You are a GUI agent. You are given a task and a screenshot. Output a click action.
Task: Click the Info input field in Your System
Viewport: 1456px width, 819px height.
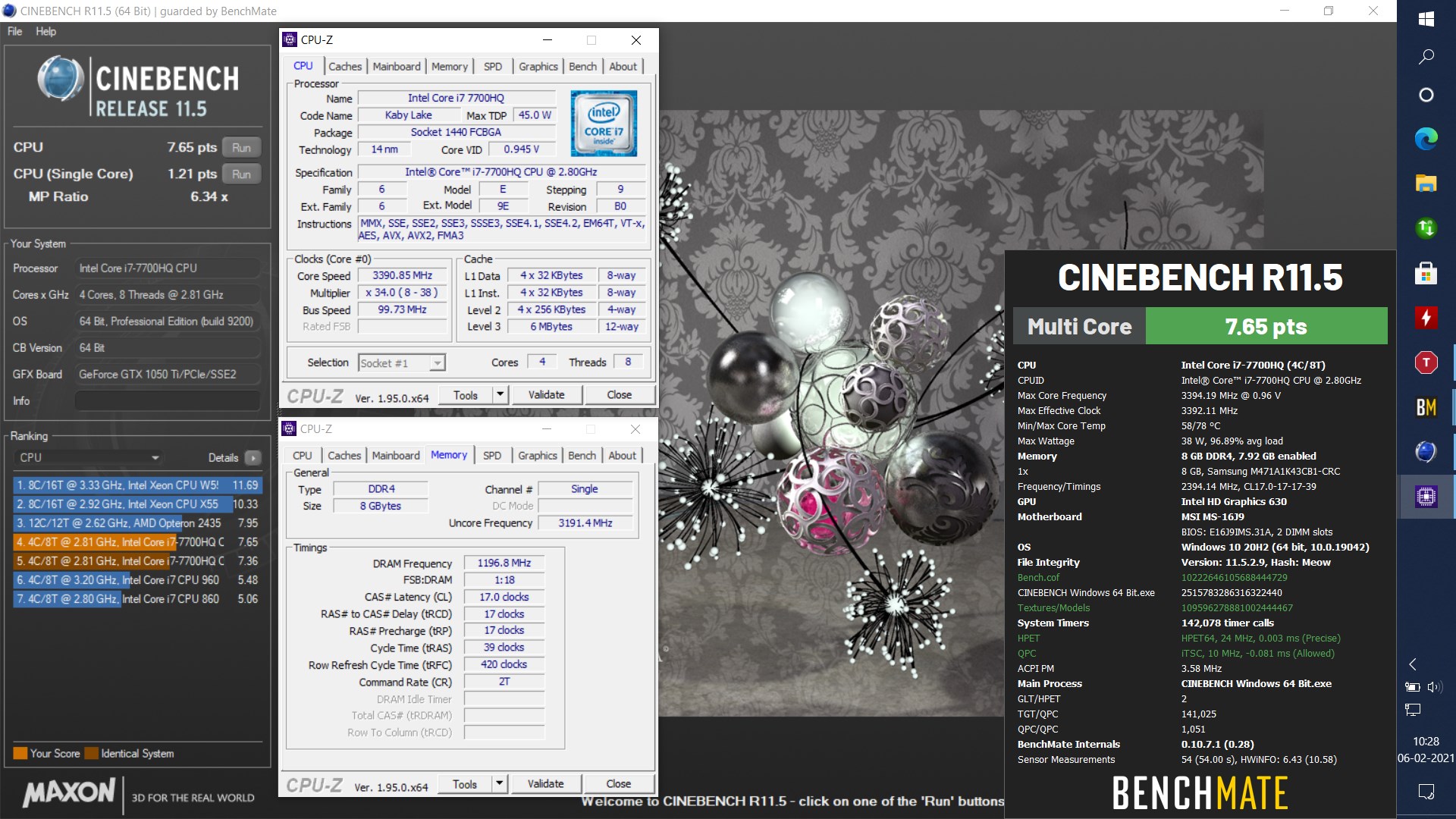pos(168,400)
